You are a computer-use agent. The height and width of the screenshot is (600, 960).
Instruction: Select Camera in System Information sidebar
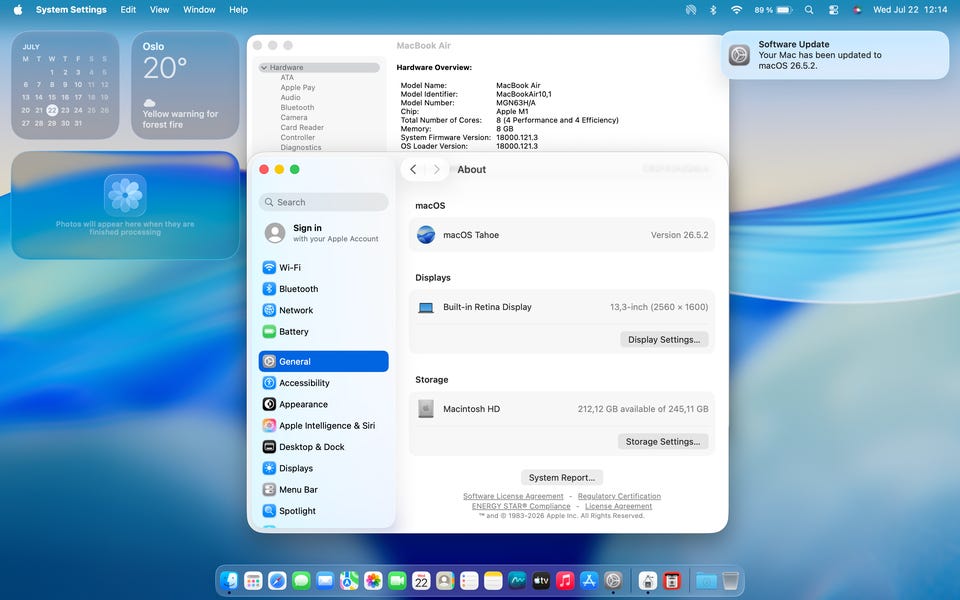click(294, 118)
